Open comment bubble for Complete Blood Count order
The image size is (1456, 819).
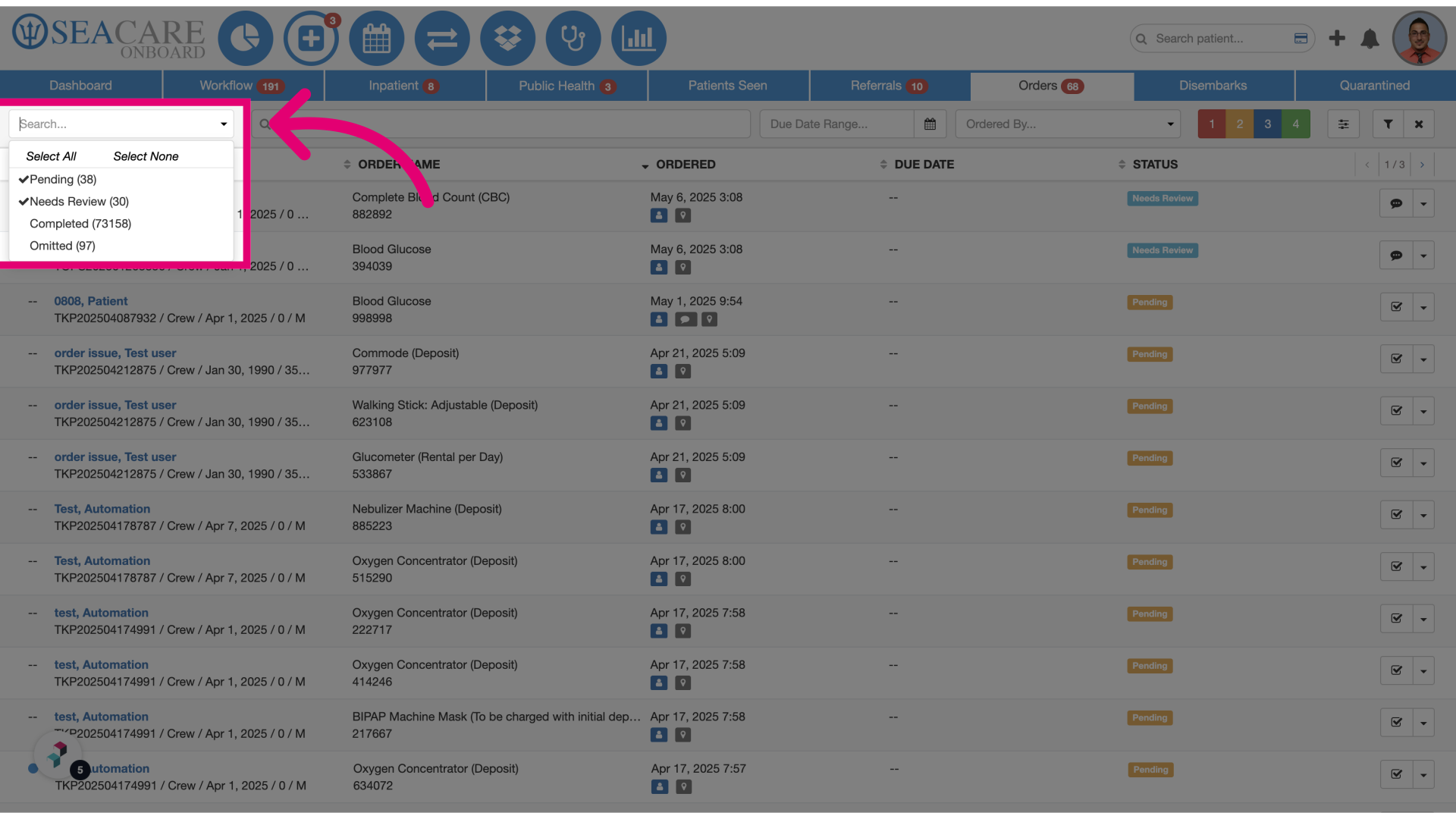(x=1396, y=203)
